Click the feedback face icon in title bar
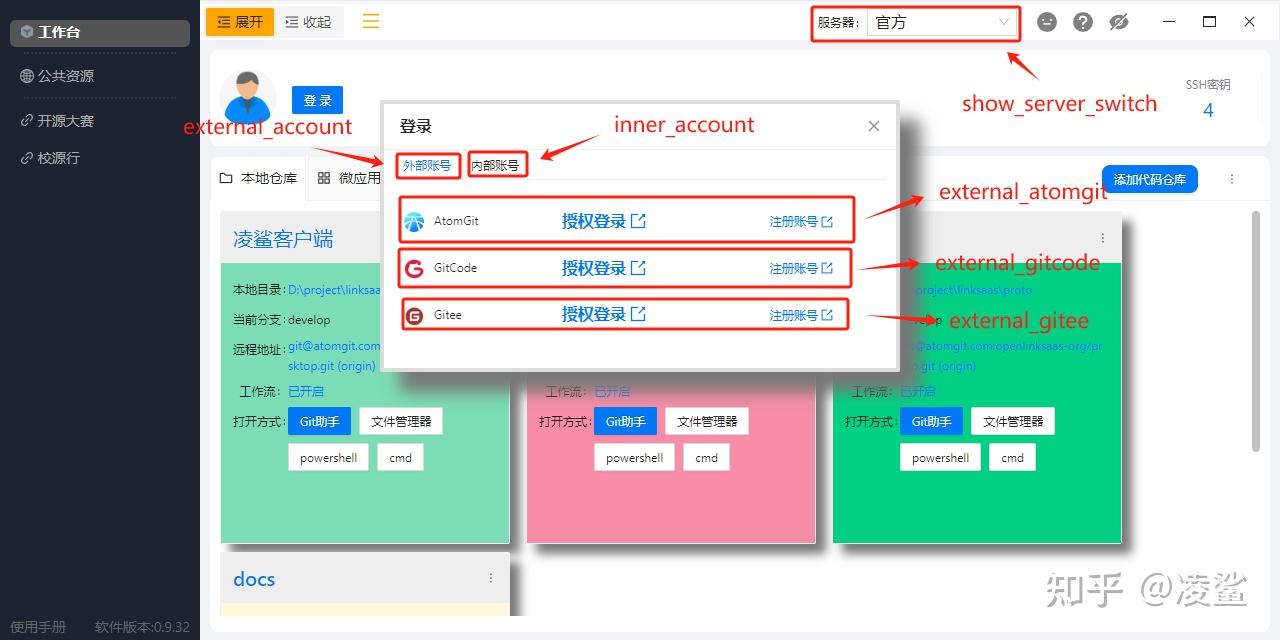This screenshot has width=1280, height=640. (1046, 21)
